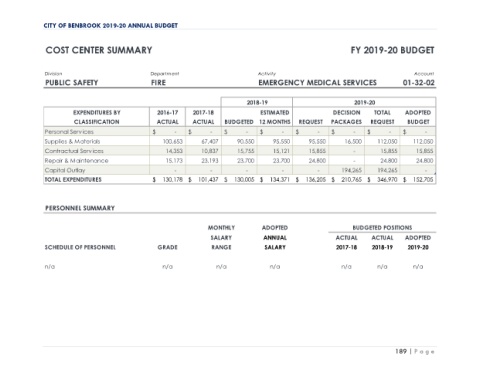Click the FY 2019-20 Budget heading
The height and width of the screenshot is (371, 480).
[392, 50]
